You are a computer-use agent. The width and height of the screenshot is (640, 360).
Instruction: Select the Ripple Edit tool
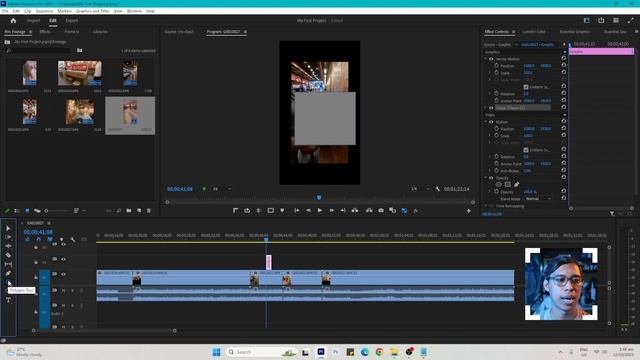(8, 246)
